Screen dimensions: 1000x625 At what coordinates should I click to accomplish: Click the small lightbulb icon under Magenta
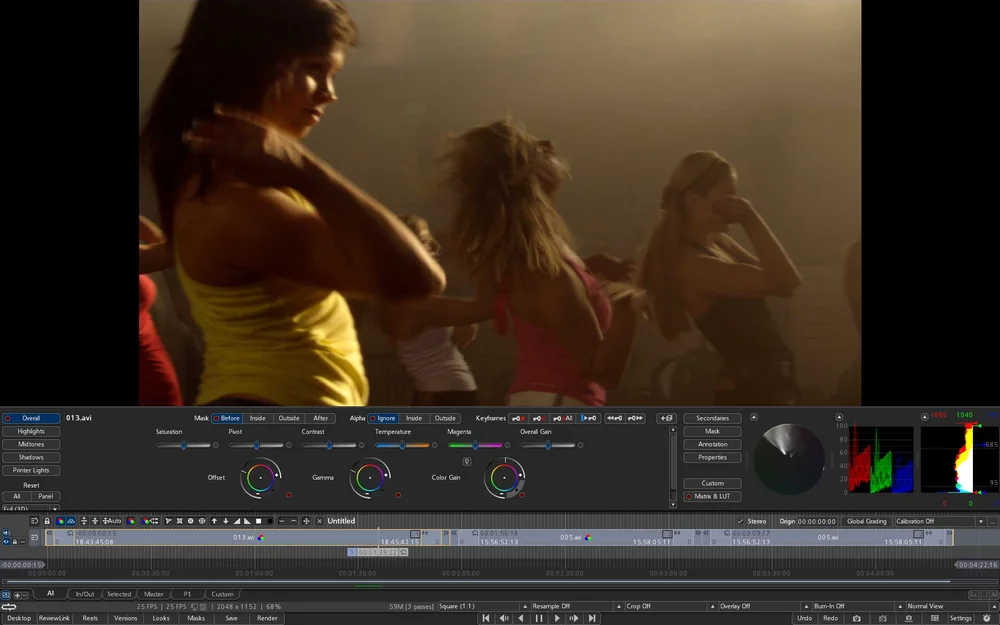click(x=467, y=461)
